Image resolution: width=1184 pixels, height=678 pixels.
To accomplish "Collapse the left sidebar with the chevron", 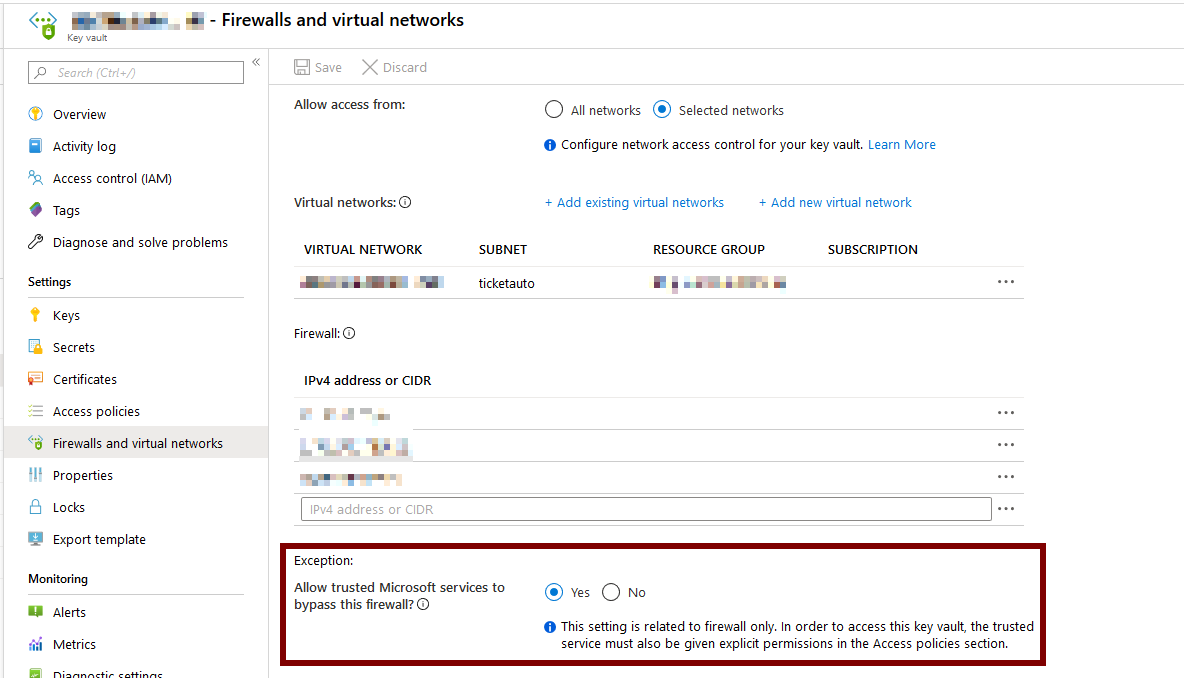I will [x=256, y=61].
